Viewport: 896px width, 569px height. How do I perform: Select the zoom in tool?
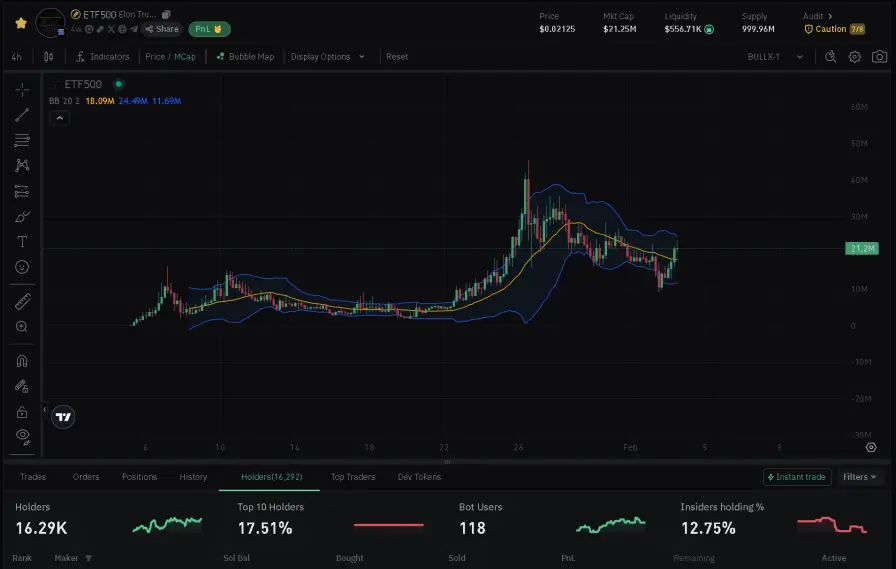click(x=22, y=326)
